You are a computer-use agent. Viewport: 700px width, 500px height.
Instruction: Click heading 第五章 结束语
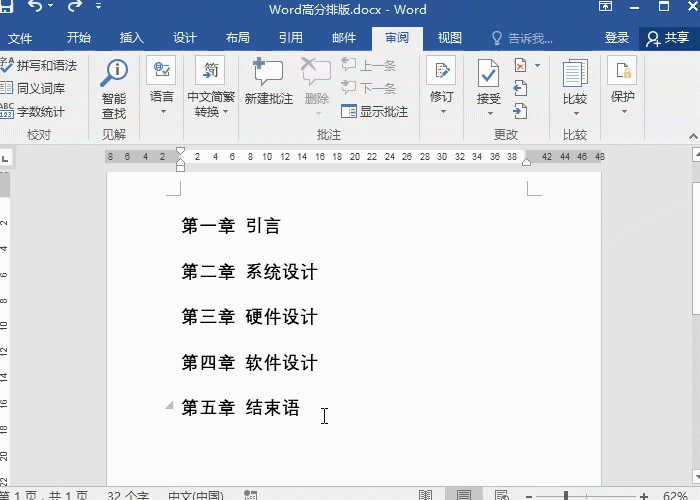point(241,408)
